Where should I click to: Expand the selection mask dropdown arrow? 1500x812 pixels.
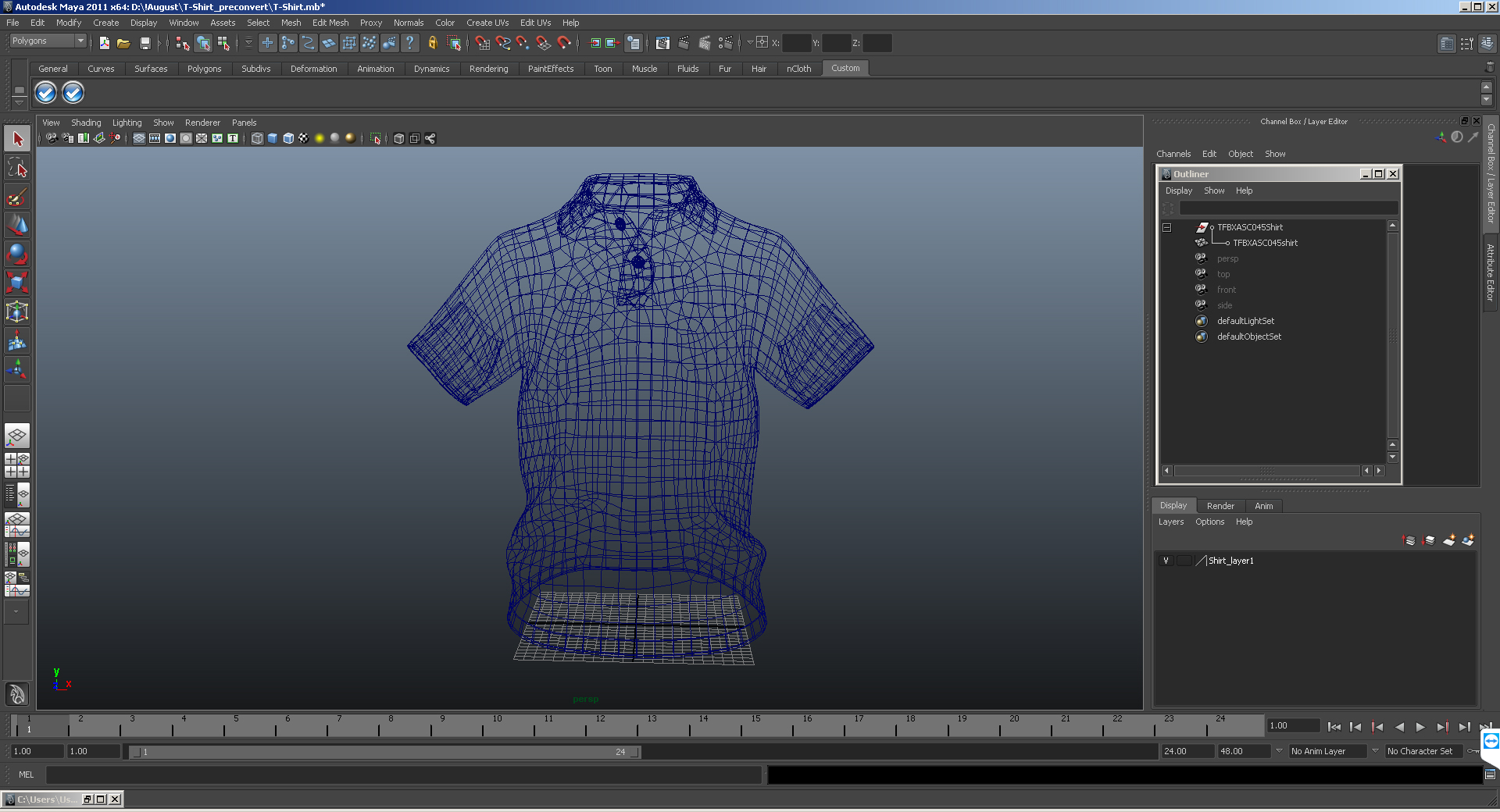(x=248, y=43)
